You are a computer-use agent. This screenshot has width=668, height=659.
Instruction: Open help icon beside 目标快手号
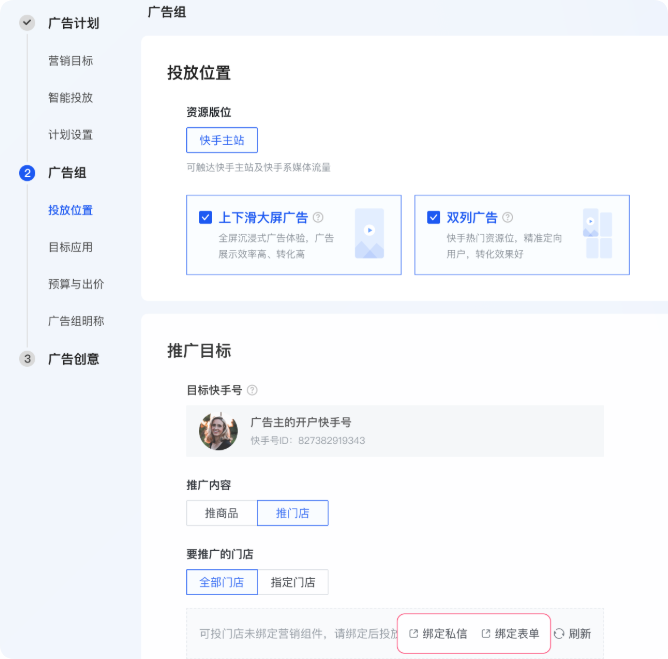click(252, 390)
